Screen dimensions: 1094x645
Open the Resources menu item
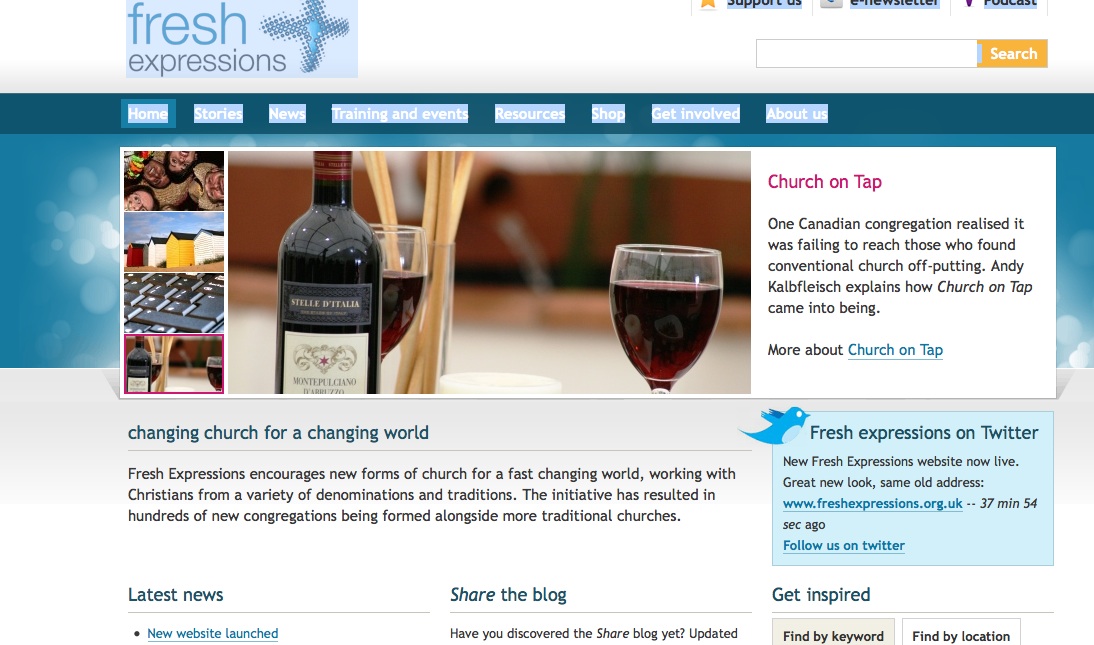[x=530, y=114]
